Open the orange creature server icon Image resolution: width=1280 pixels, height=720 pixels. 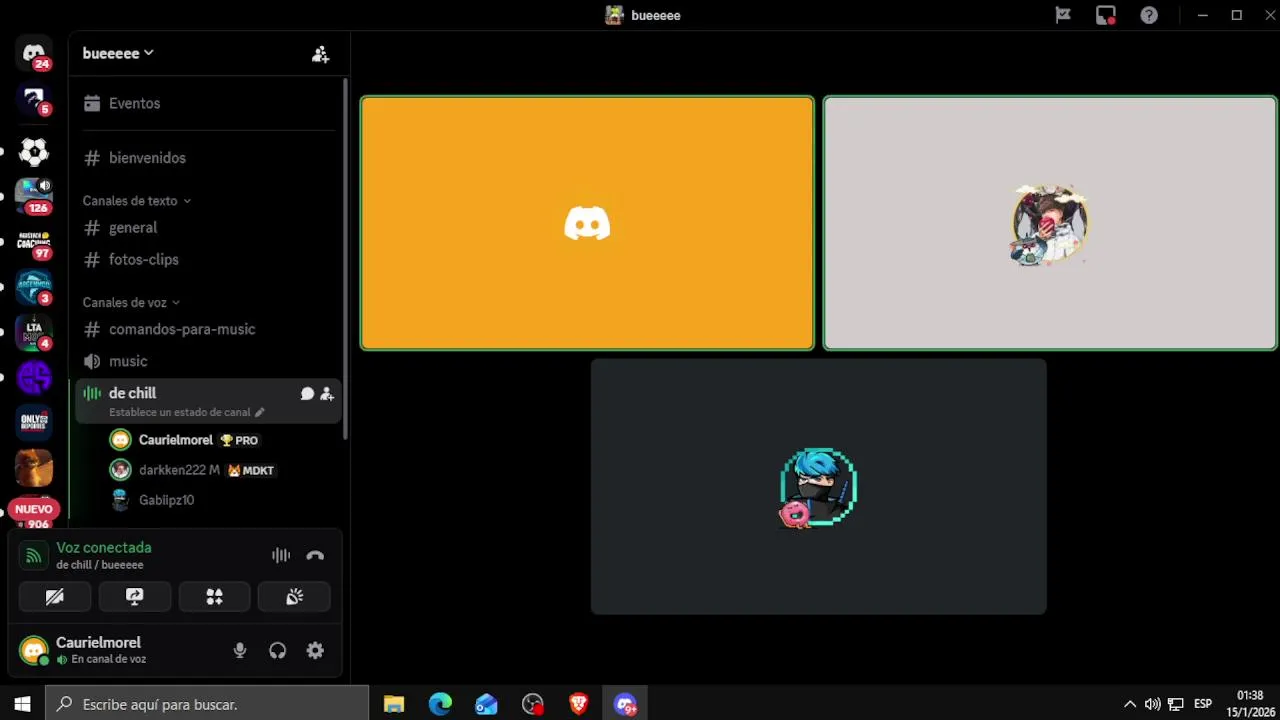pos(34,468)
